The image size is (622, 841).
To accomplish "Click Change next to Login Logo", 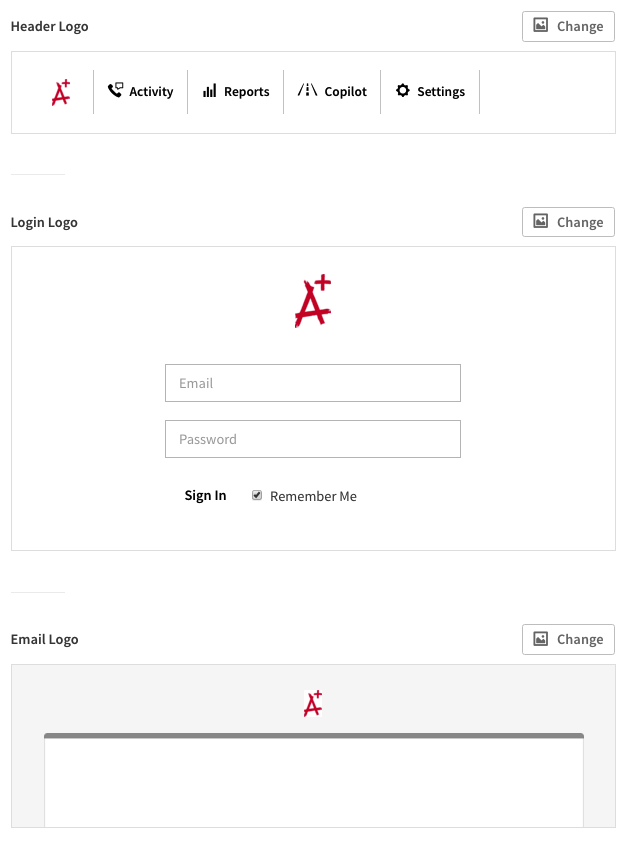I will pyautogui.click(x=568, y=222).
